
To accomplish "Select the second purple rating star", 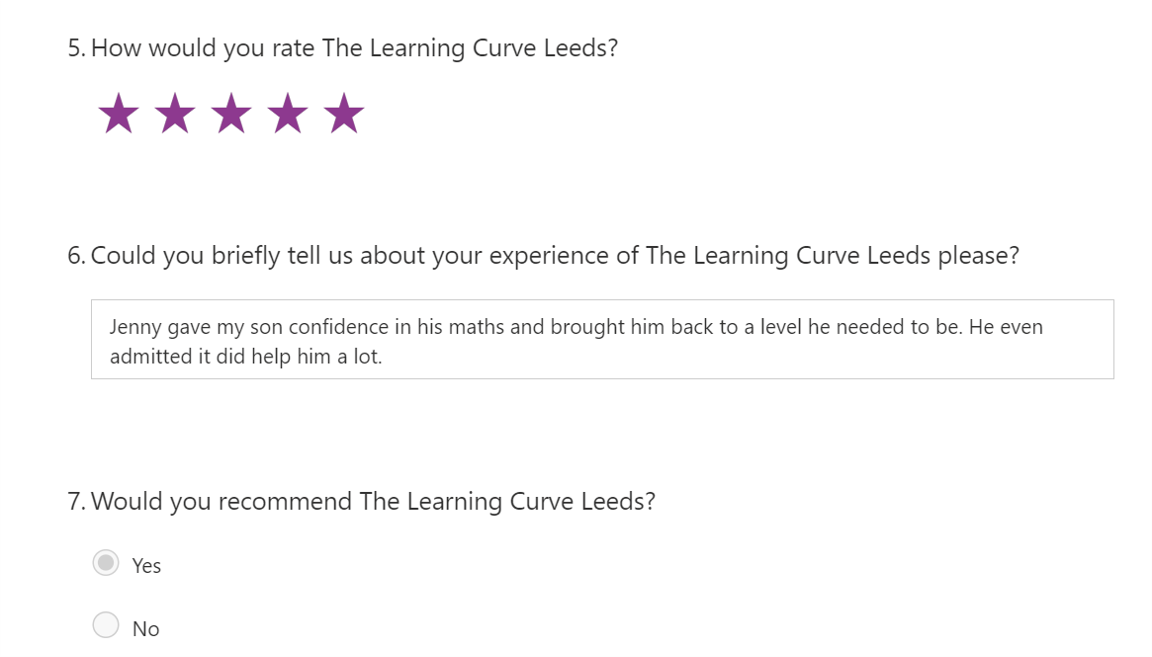I will pos(175,114).
